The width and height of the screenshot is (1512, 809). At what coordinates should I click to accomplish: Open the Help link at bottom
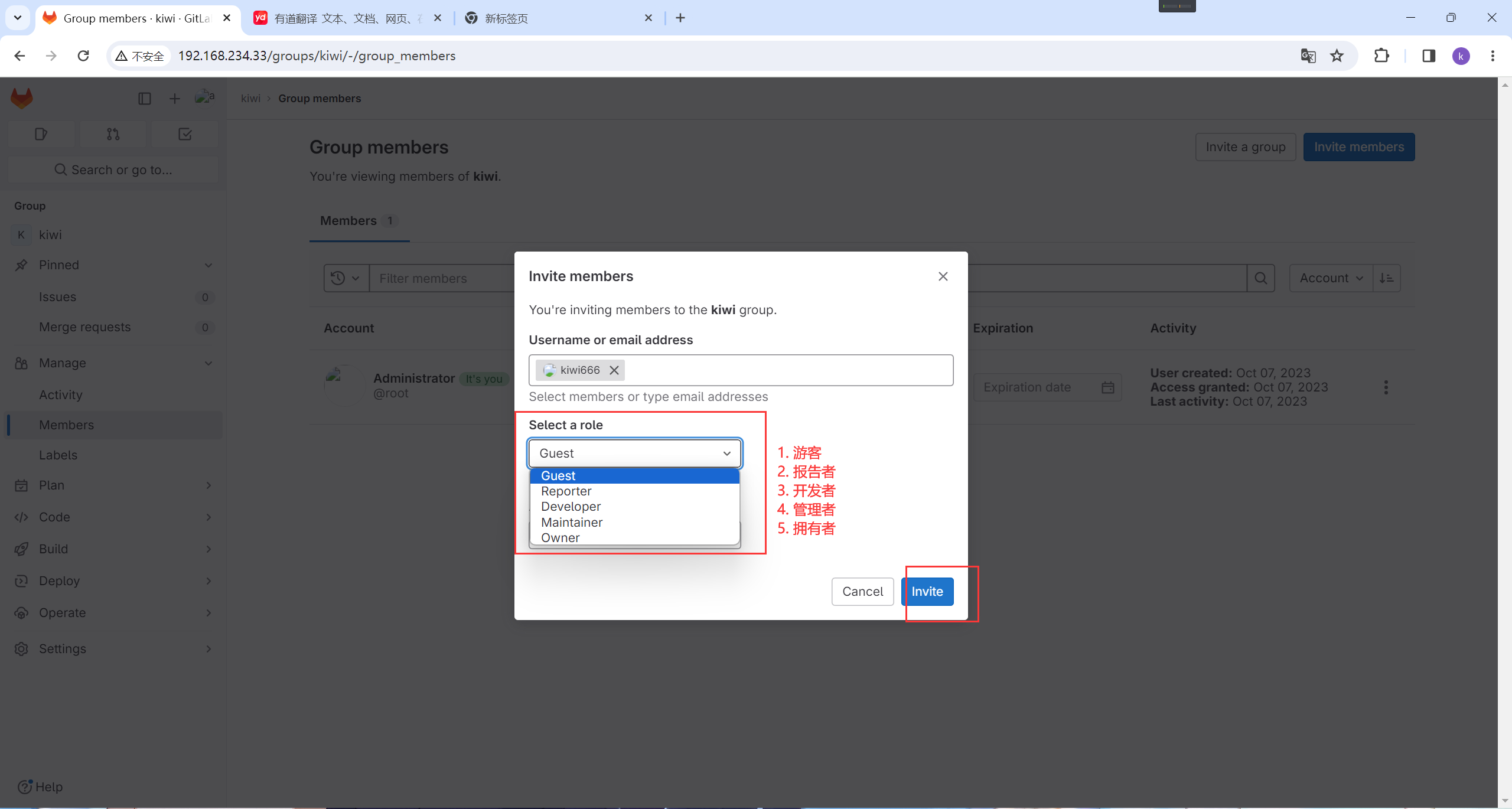[x=40, y=787]
